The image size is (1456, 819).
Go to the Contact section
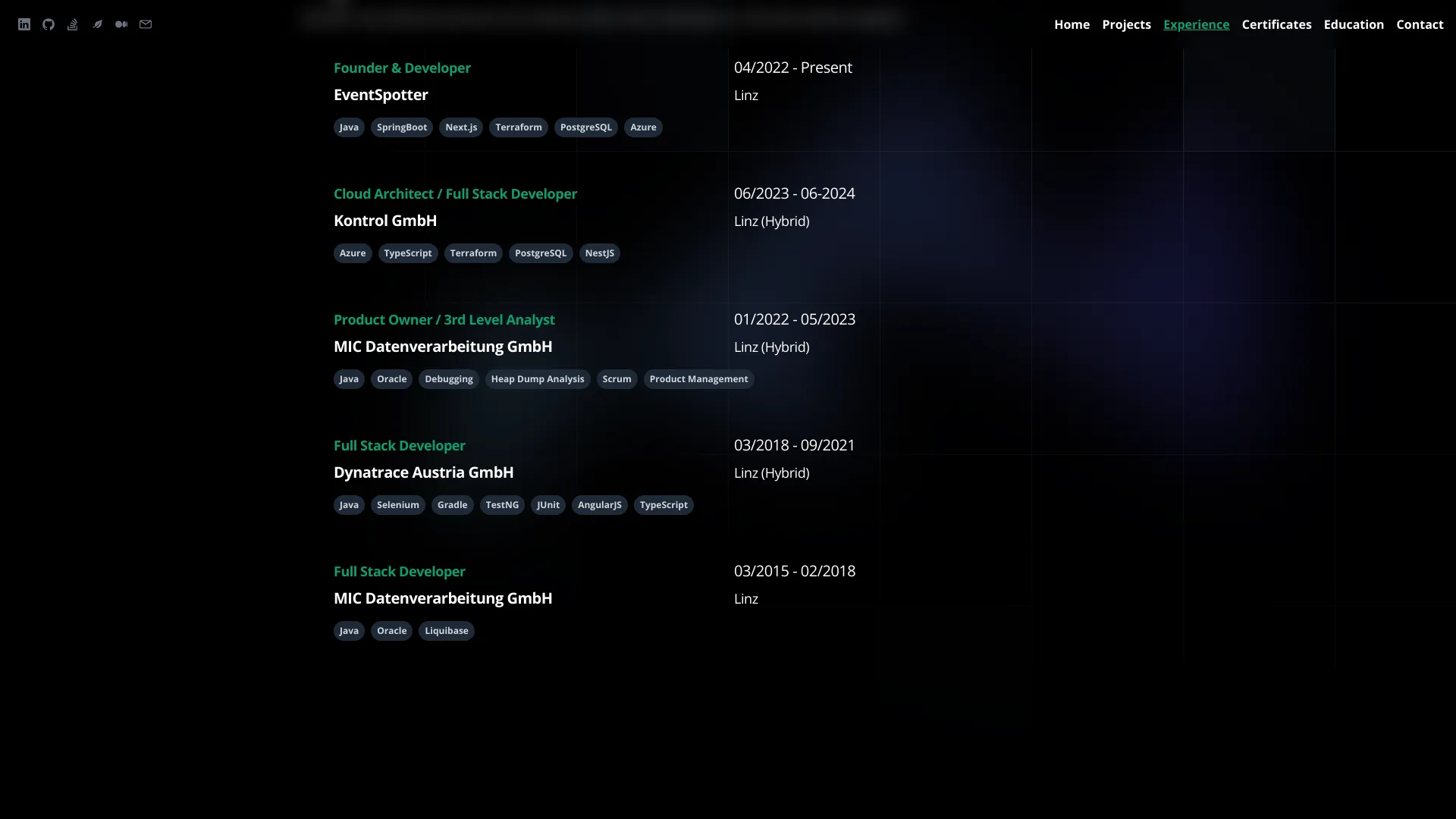click(1420, 24)
